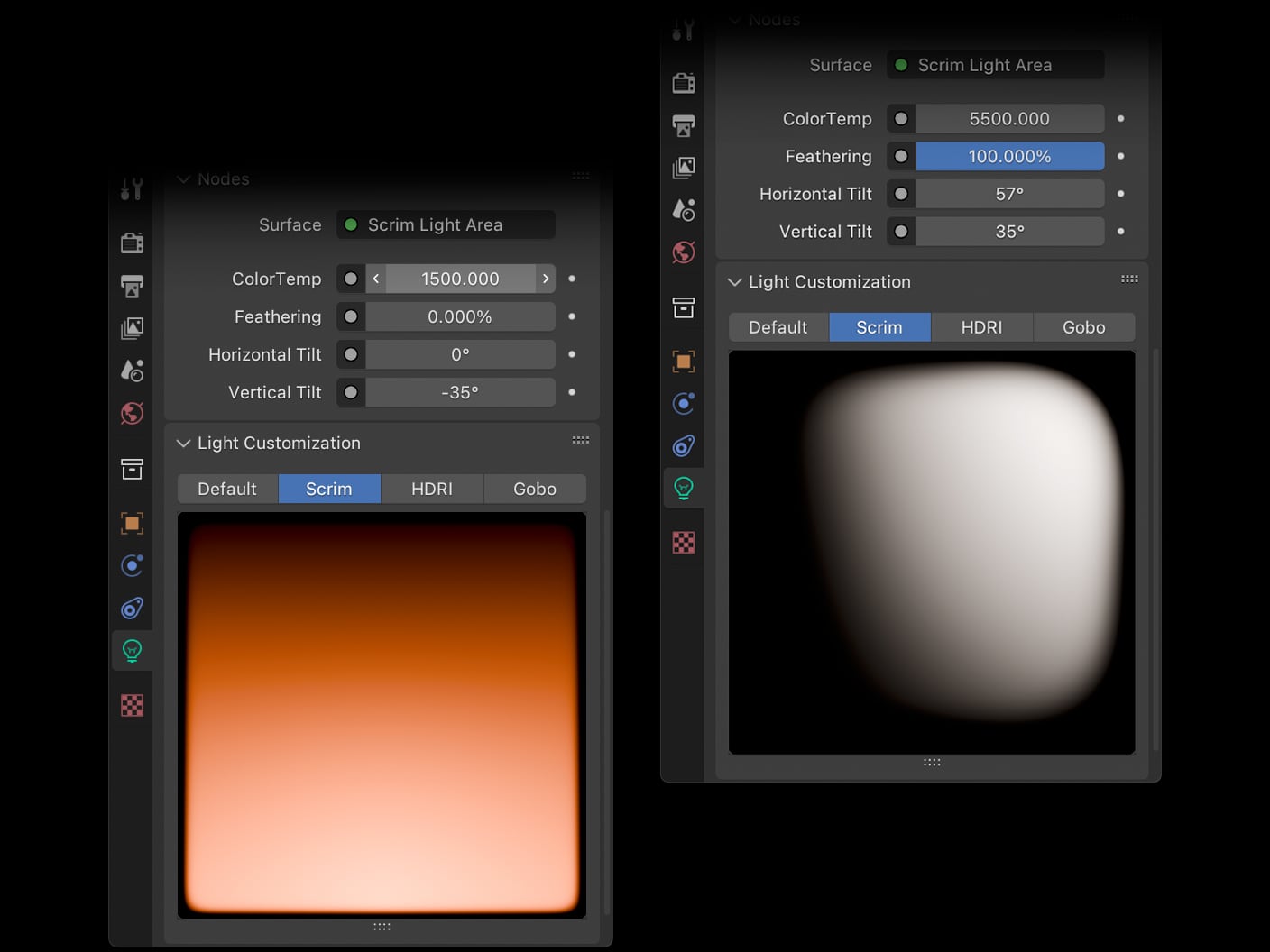Toggle the circle beside Horizontal Tilt 57°
This screenshot has height=952, width=1270.
click(900, 194)
